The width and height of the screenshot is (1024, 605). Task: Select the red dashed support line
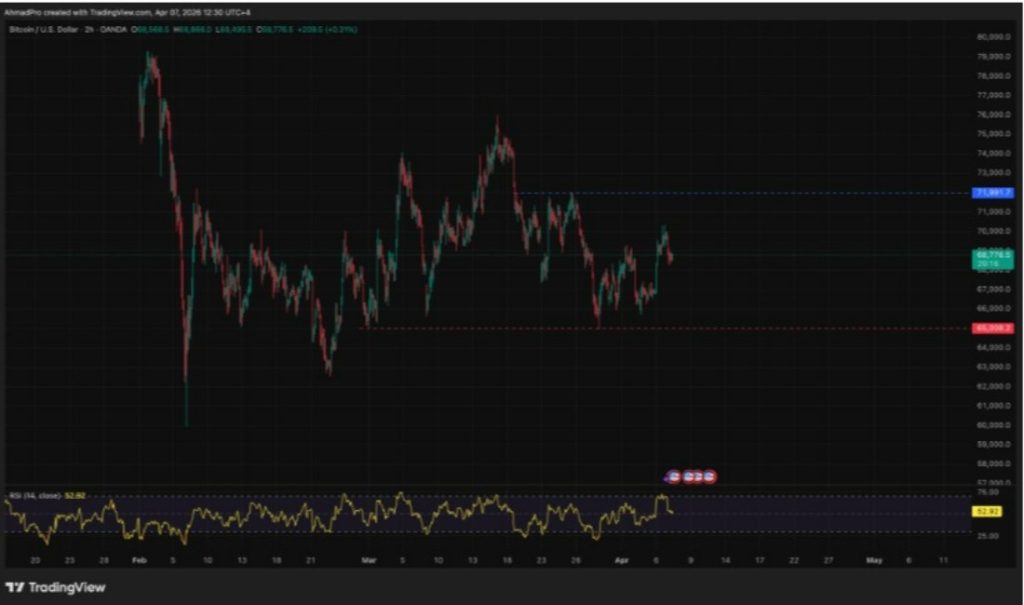tap(666, 328)
